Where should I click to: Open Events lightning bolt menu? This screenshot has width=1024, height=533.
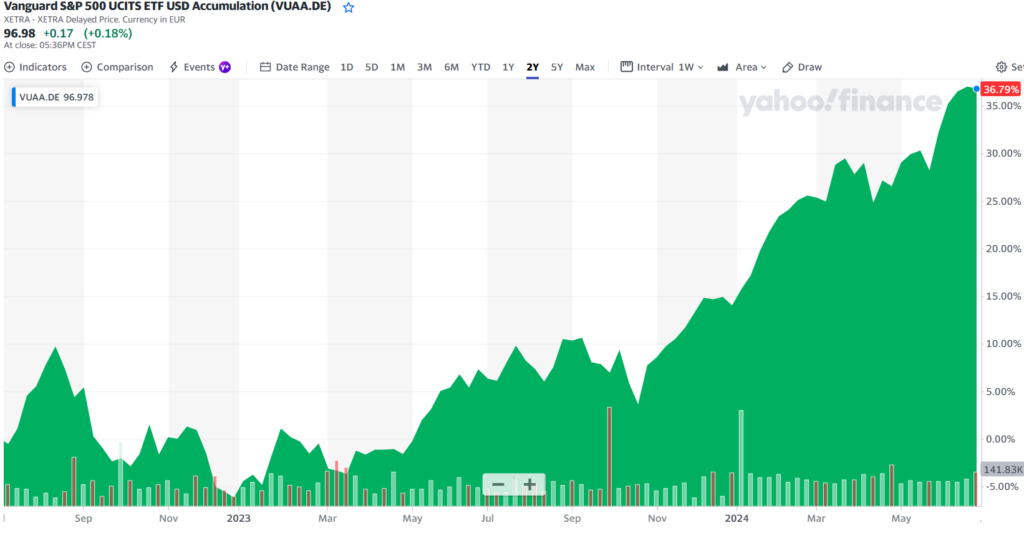coord(174,67)
